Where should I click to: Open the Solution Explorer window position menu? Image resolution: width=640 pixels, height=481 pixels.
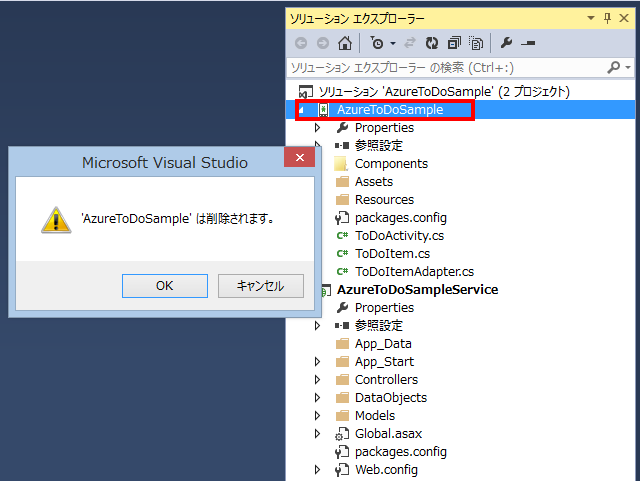pos(591,18)
